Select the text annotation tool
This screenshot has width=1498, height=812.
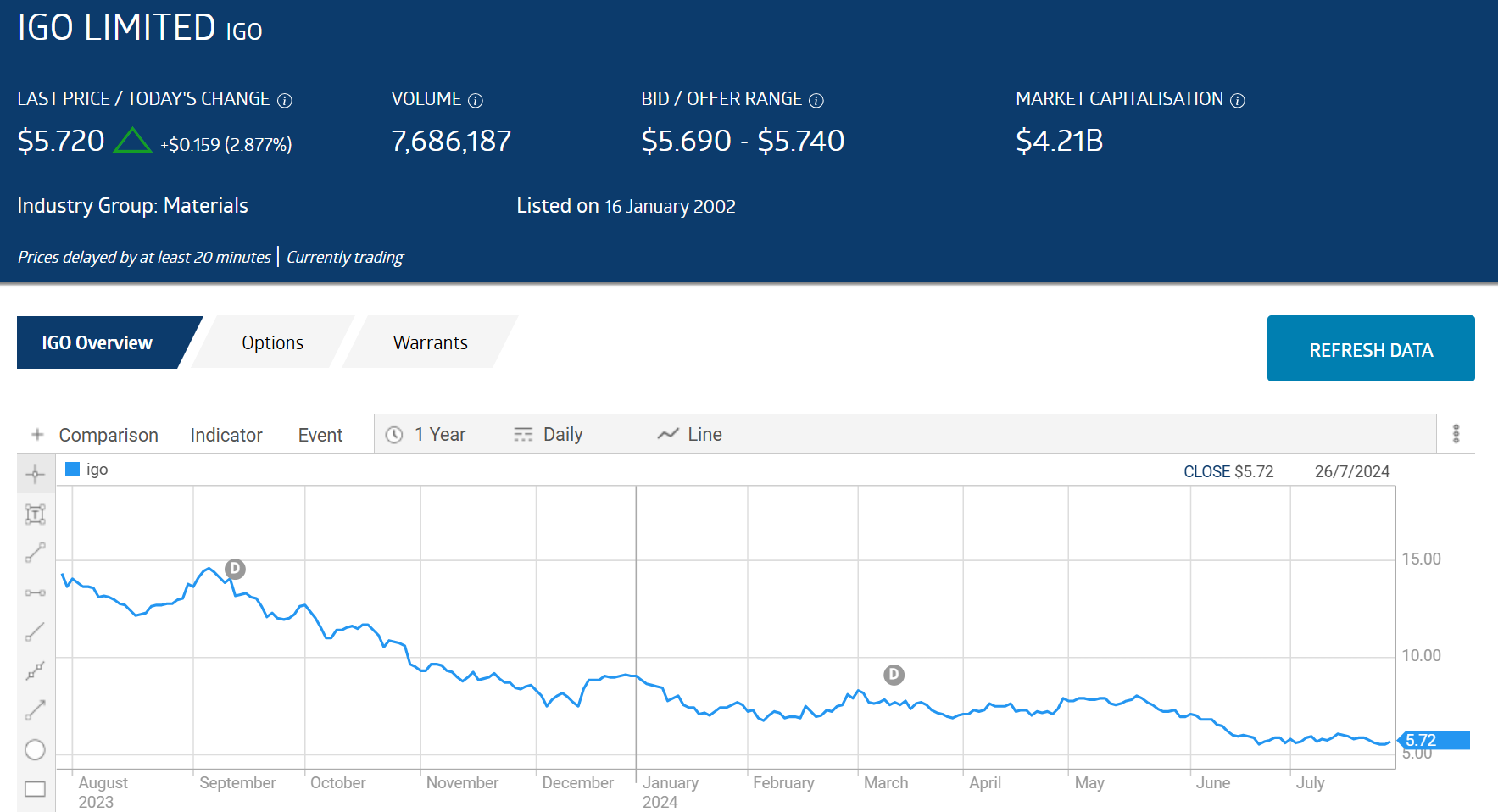point(35,514)
